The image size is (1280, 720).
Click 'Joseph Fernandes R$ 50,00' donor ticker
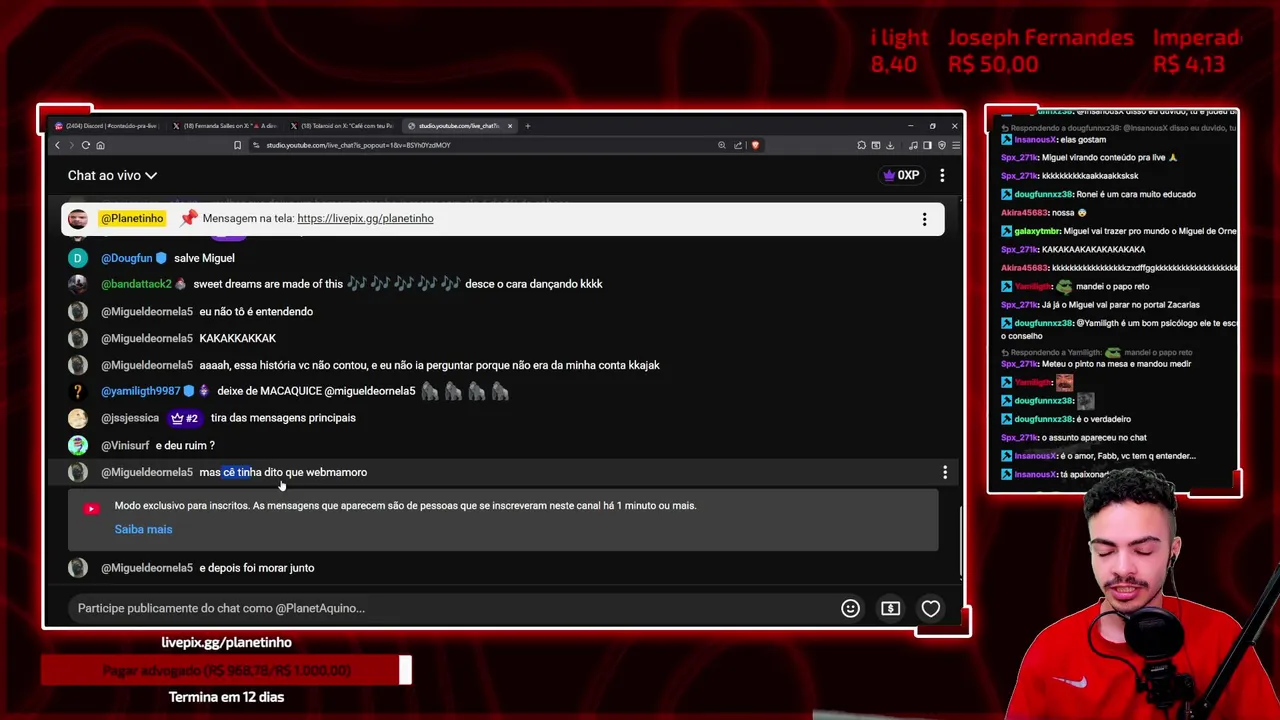tap(1040, 51)
